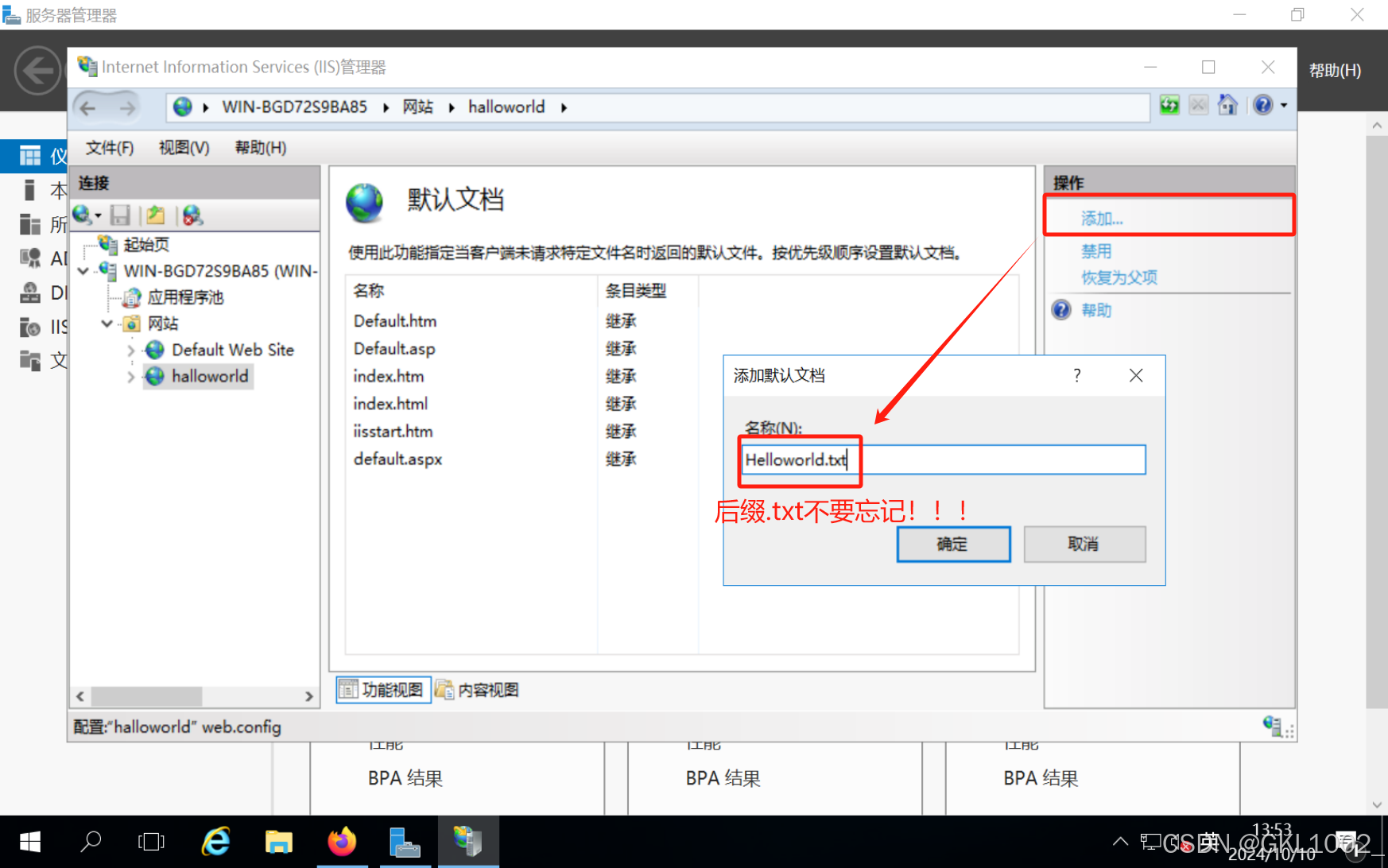This screenshot has width=1388, height=868.
Task: Open the 视图(V) menu
Action: click(184, 148)
